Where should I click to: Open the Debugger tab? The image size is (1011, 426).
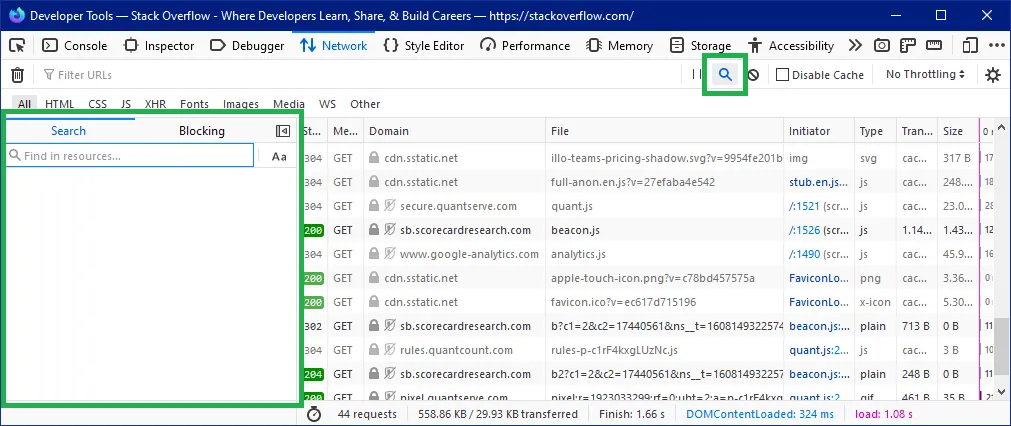pyautogui.click(x=248, y=46)
